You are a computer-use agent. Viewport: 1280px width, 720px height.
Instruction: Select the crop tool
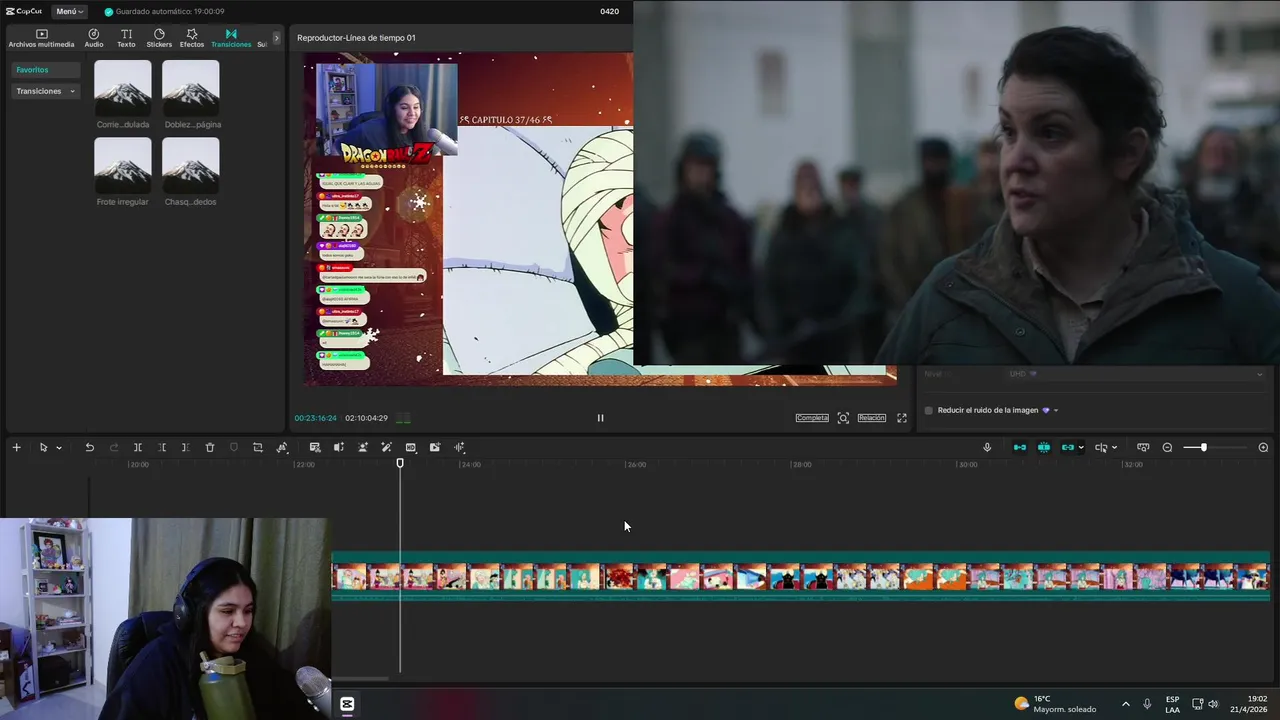(x=257, y=447)
